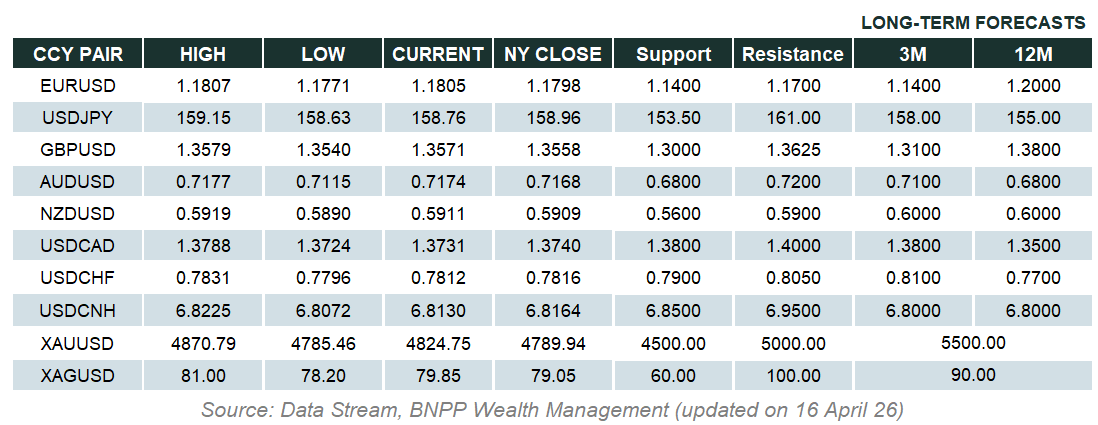Select the Support column header
This screenshot has width=1098, height=425.
point(673,54)
